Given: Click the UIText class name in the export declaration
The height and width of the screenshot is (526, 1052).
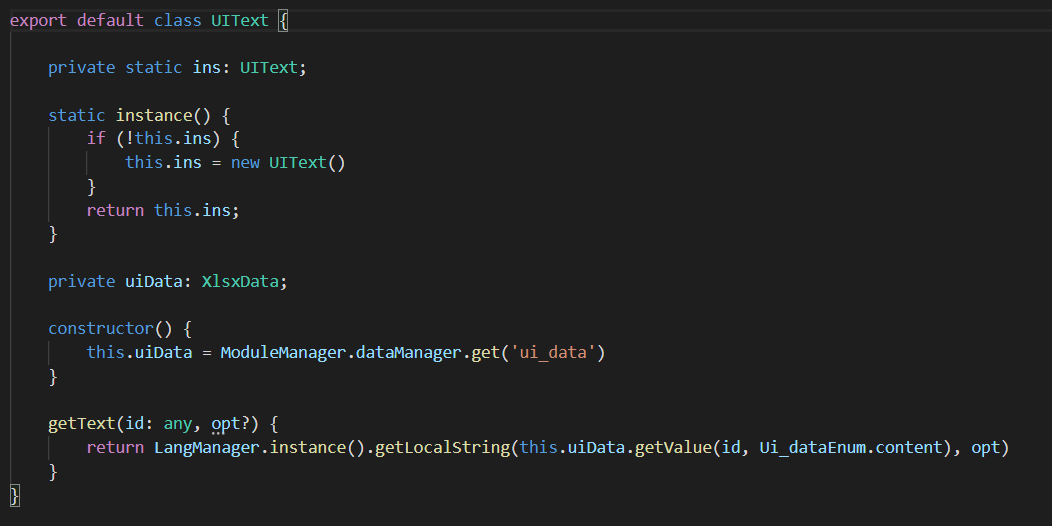Looking at the screenshot, I should [x=239, y=20].
